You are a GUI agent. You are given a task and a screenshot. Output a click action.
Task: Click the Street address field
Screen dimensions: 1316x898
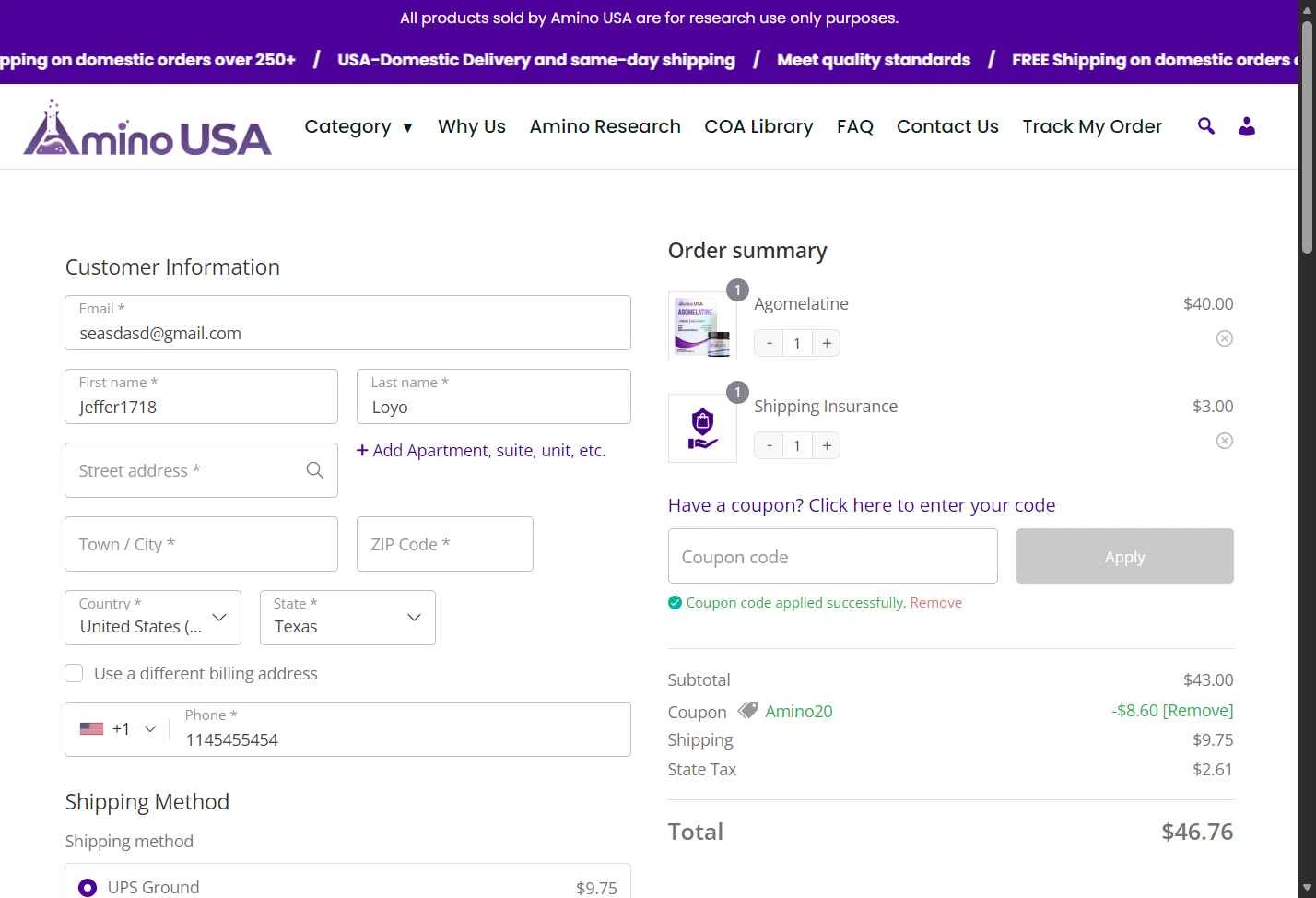click(x=201, y=470)
